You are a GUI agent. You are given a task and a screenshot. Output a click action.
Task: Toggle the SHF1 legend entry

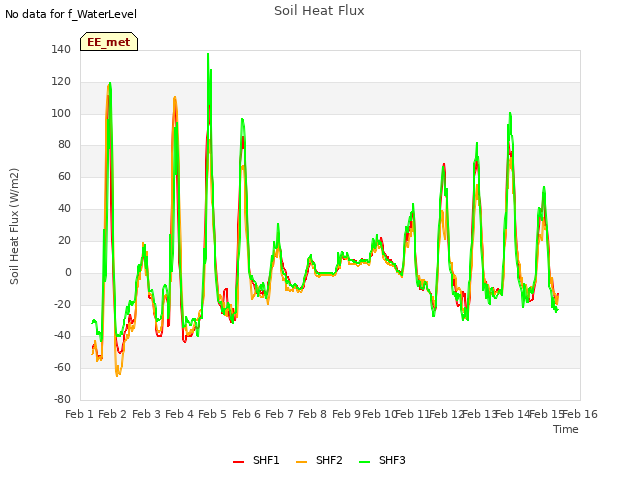256,460
